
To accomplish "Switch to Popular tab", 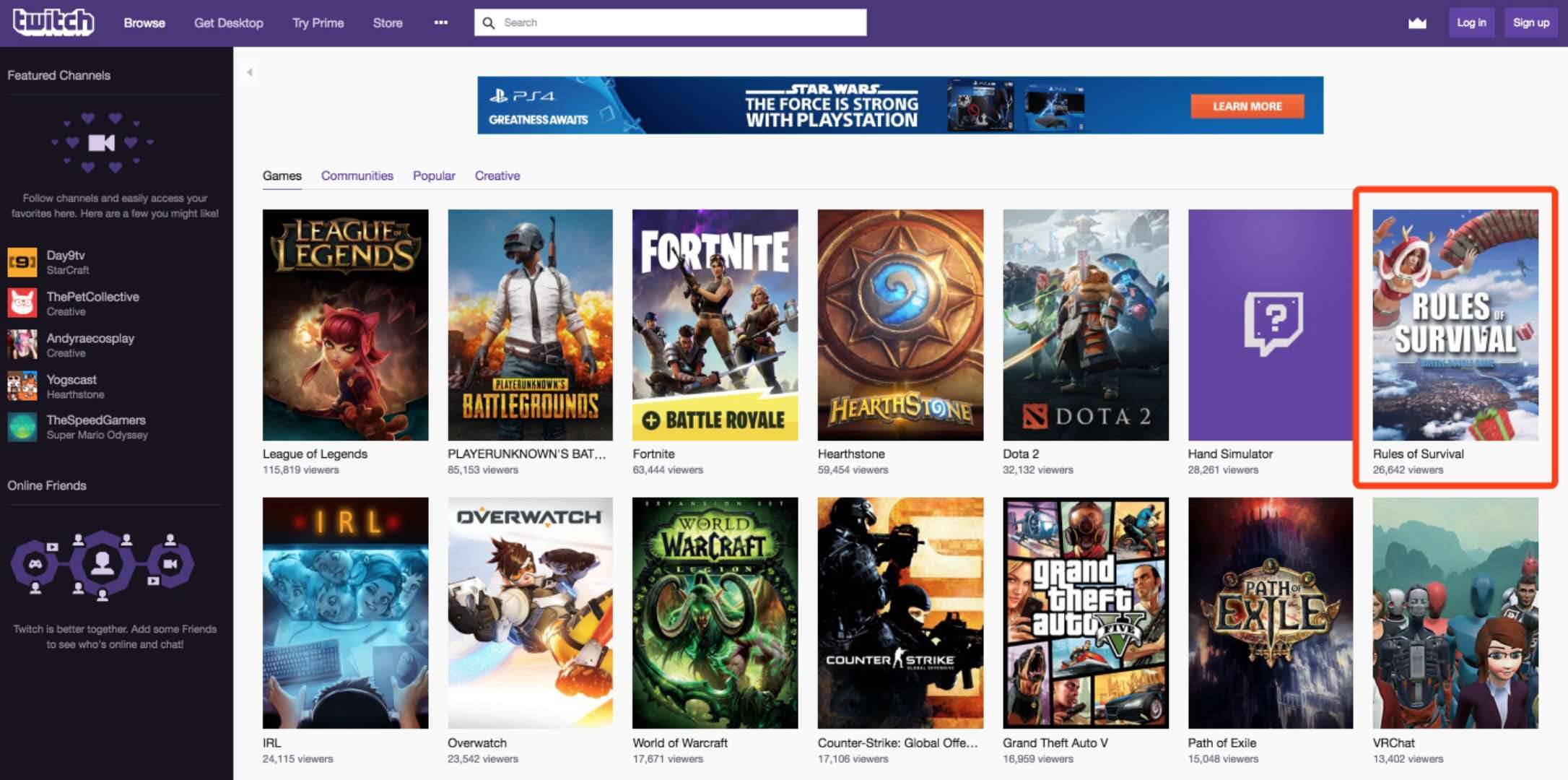I will coord(434,175).
